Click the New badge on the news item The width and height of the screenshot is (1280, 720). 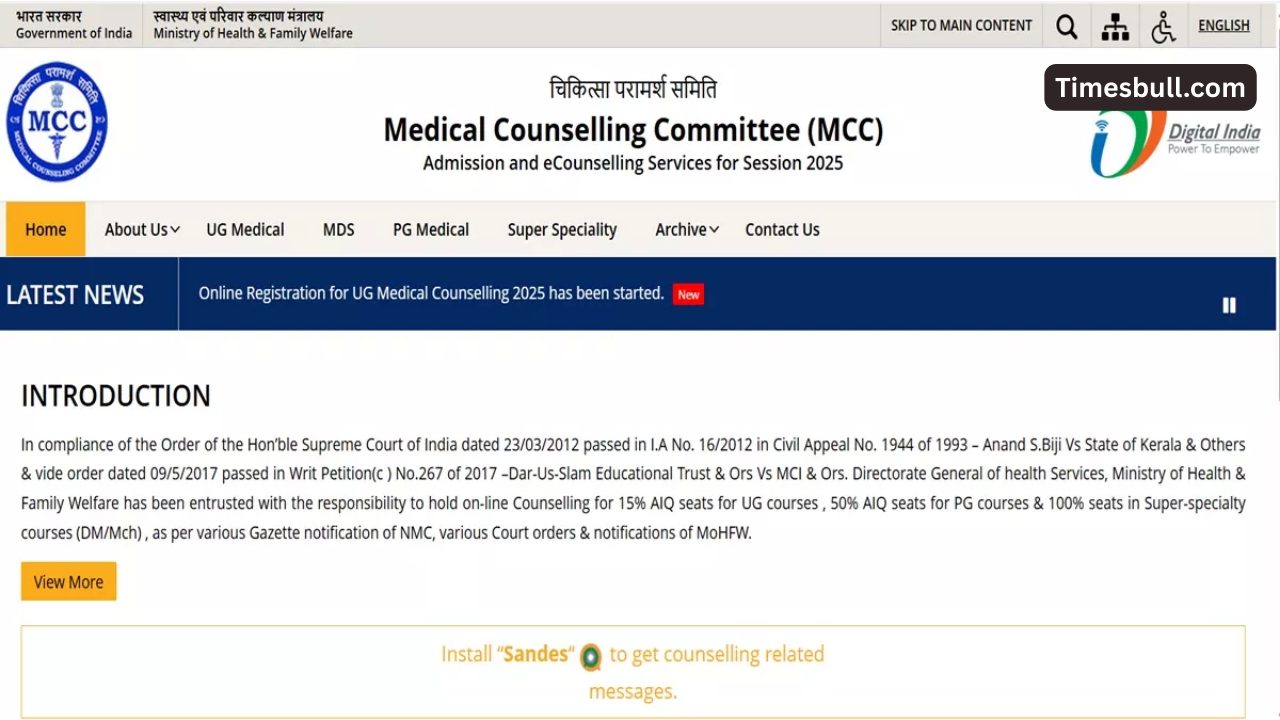coord(688,294)
